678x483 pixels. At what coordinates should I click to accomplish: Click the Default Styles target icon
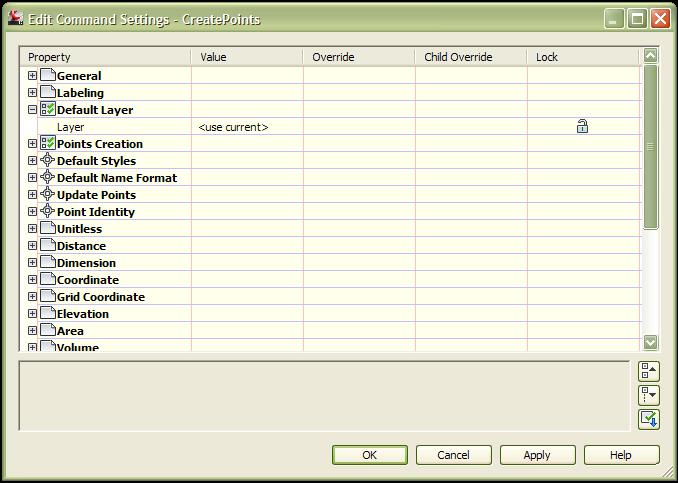(48, 160)
